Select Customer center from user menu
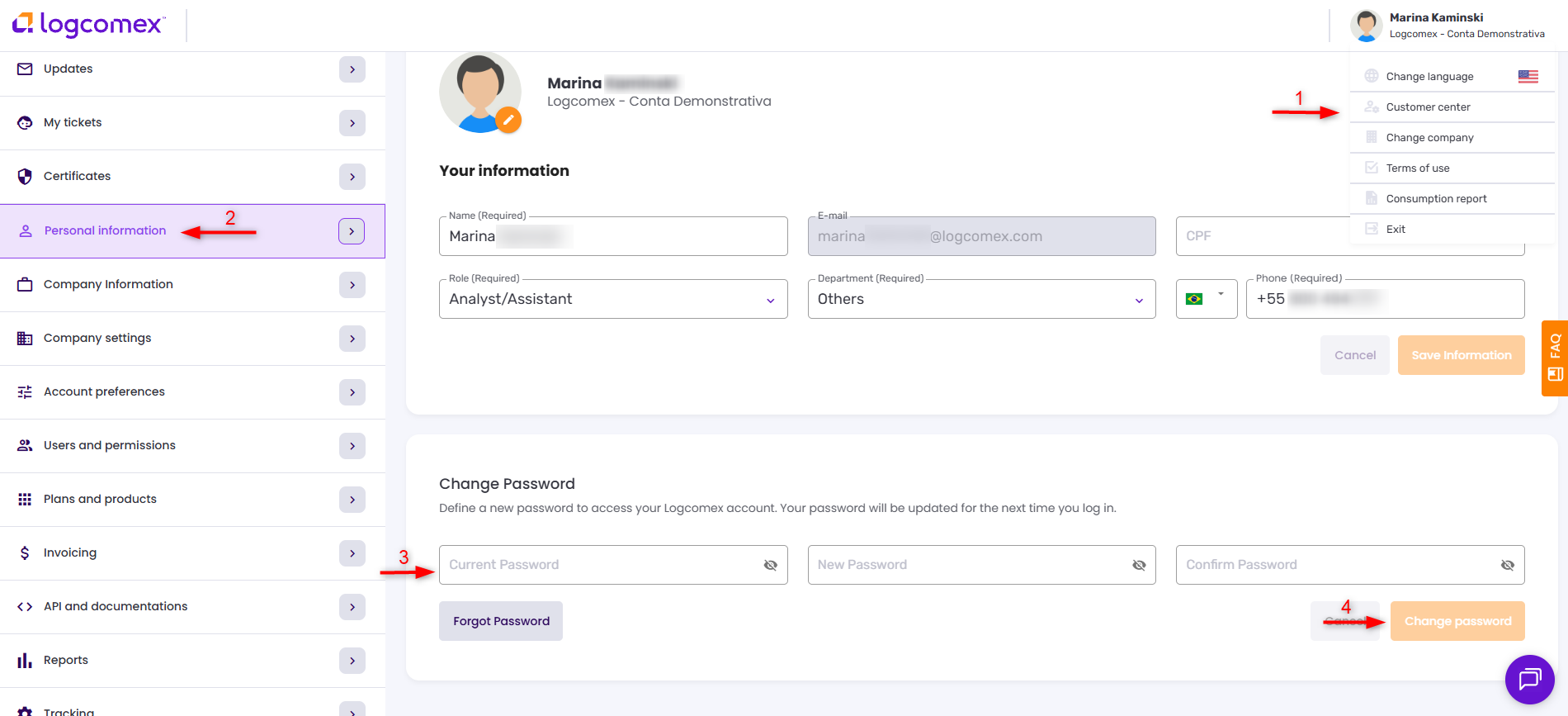This screenshot has width=1568, height=716. (x=1428, y=107)
